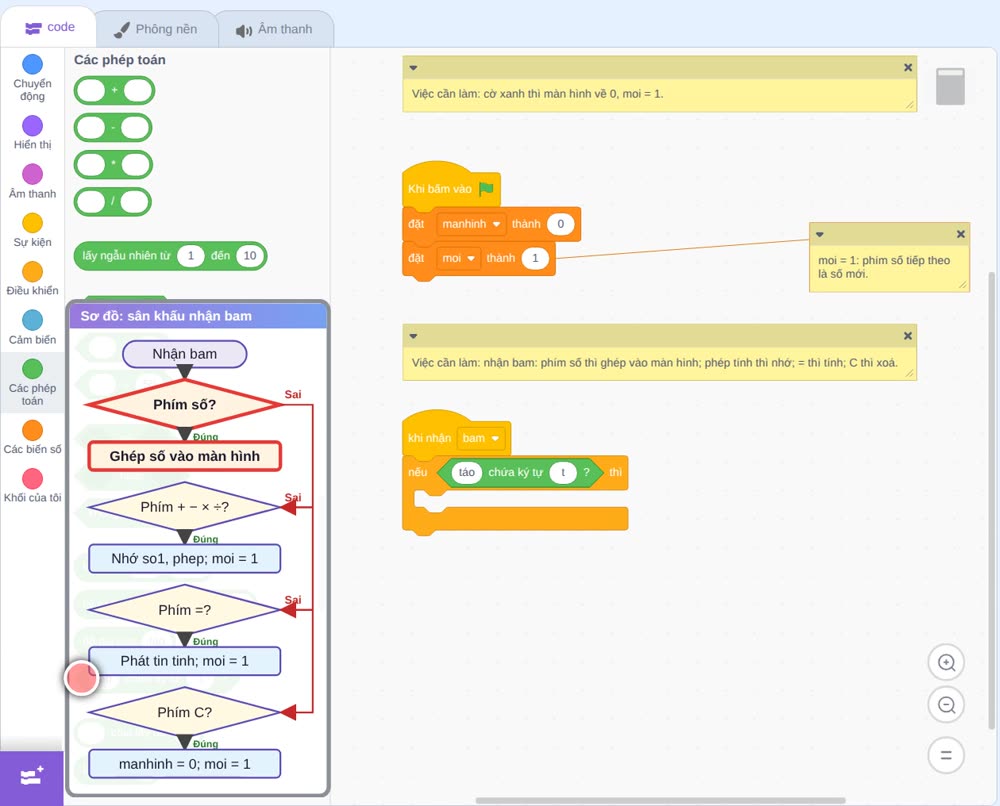This screenshot has width=1000, height=806.
Task: Select the Các phép toán category
Action: 32,383
